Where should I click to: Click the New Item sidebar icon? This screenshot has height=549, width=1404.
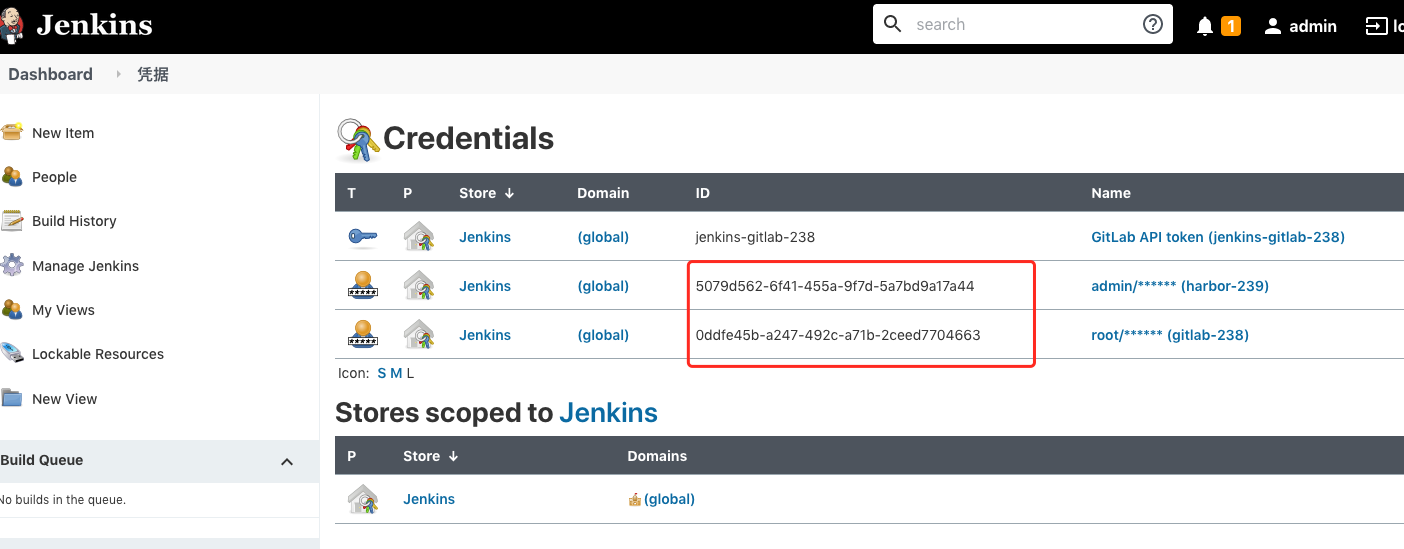[x=12, y=132]
